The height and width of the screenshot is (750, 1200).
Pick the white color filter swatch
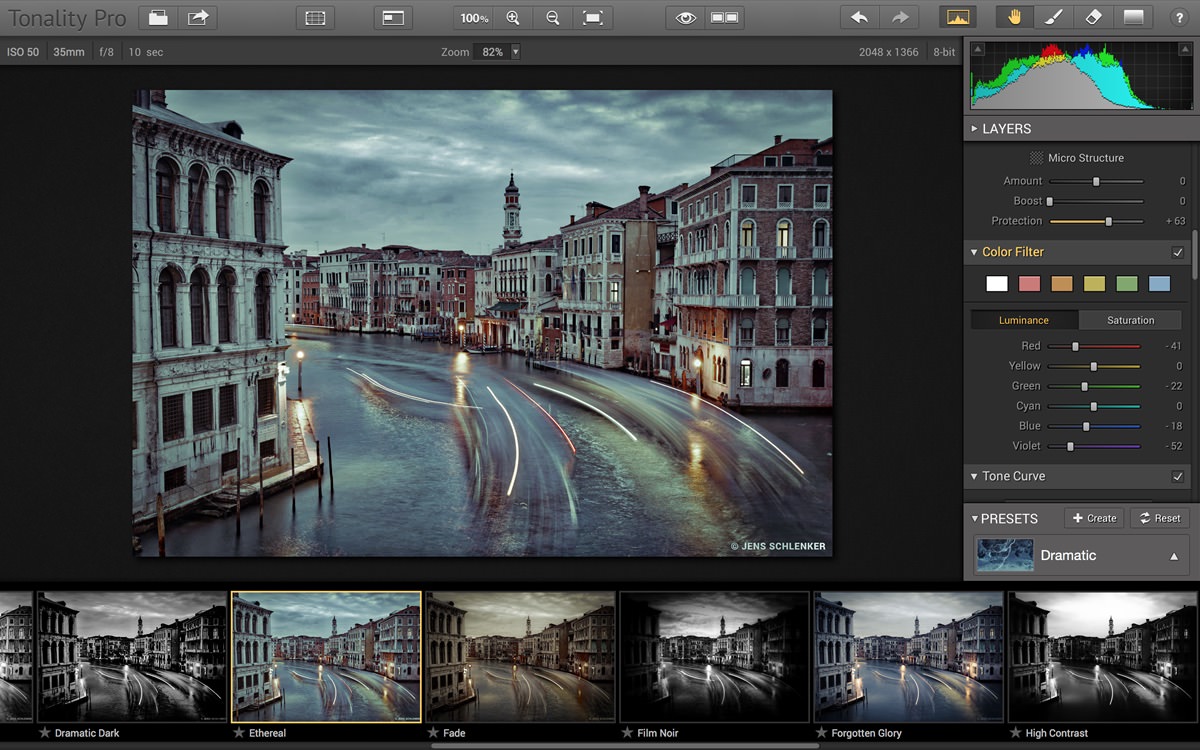pos(997,284)
